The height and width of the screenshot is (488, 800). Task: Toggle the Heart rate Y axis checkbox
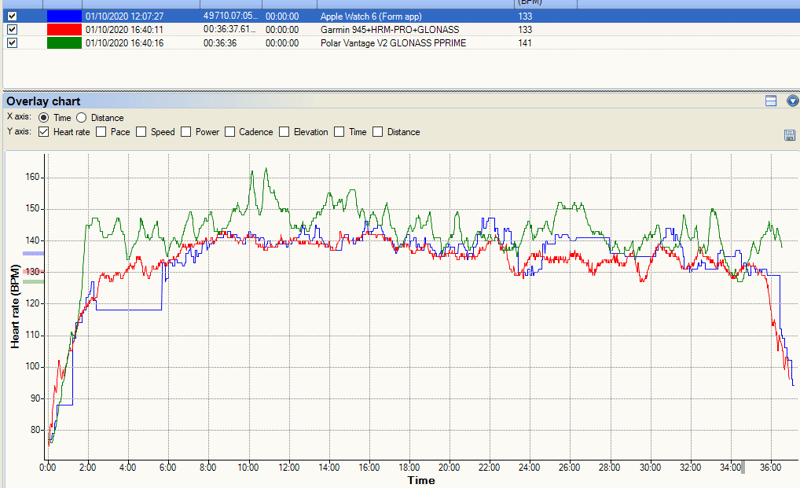[43, 132]
